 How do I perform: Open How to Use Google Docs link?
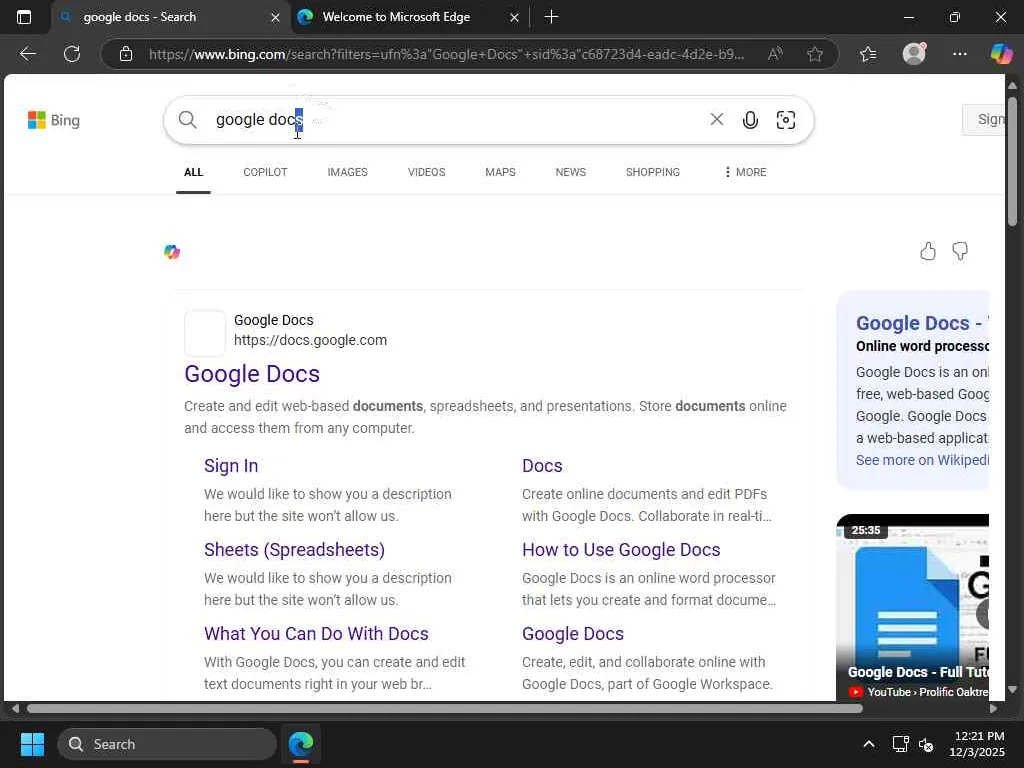(621, 550)
